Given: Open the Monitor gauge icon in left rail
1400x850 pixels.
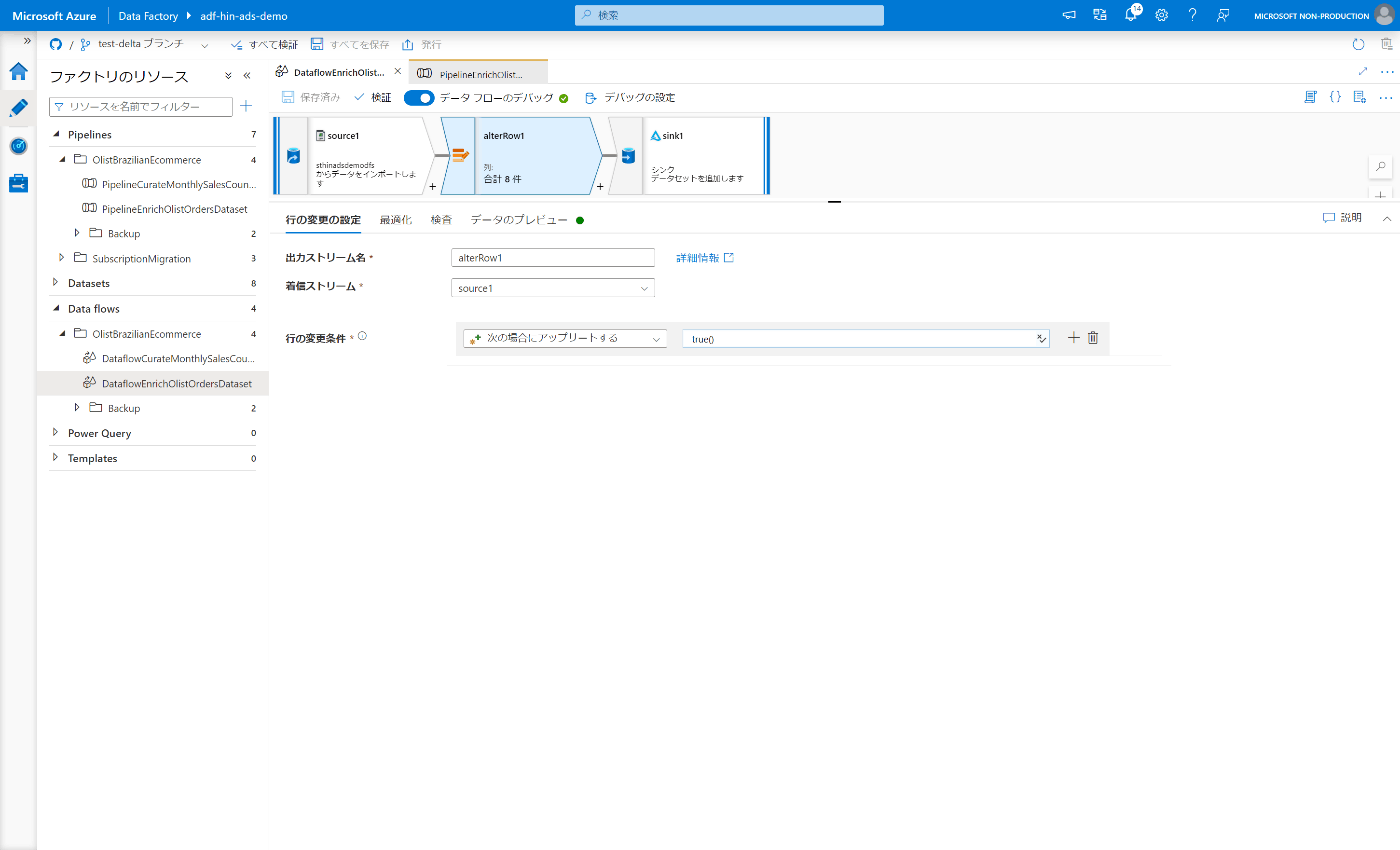Looking at the screenshot, I should (x=18, y=146).
